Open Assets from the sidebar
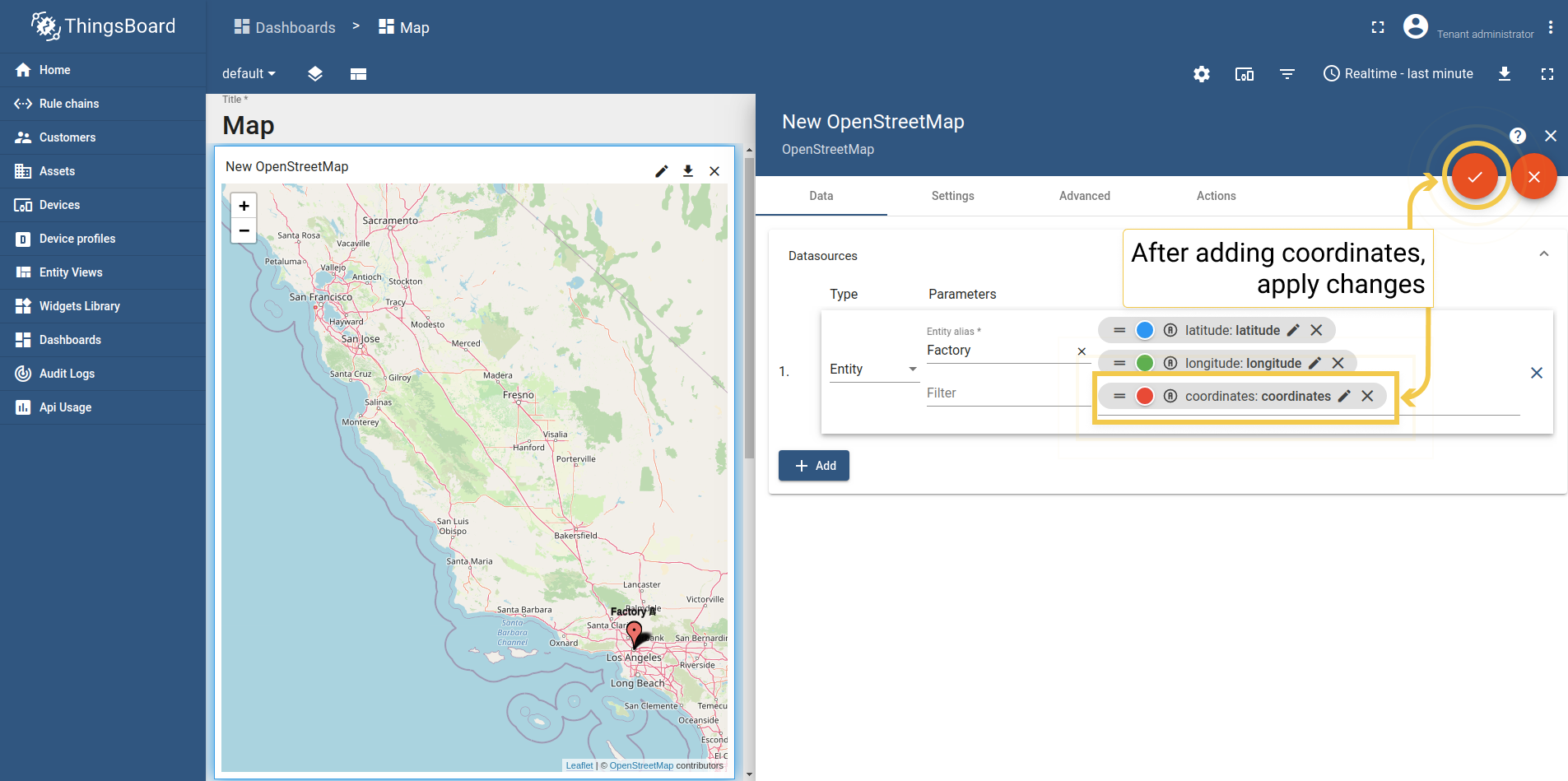The image size is (1568, 781). click(103, 171)
